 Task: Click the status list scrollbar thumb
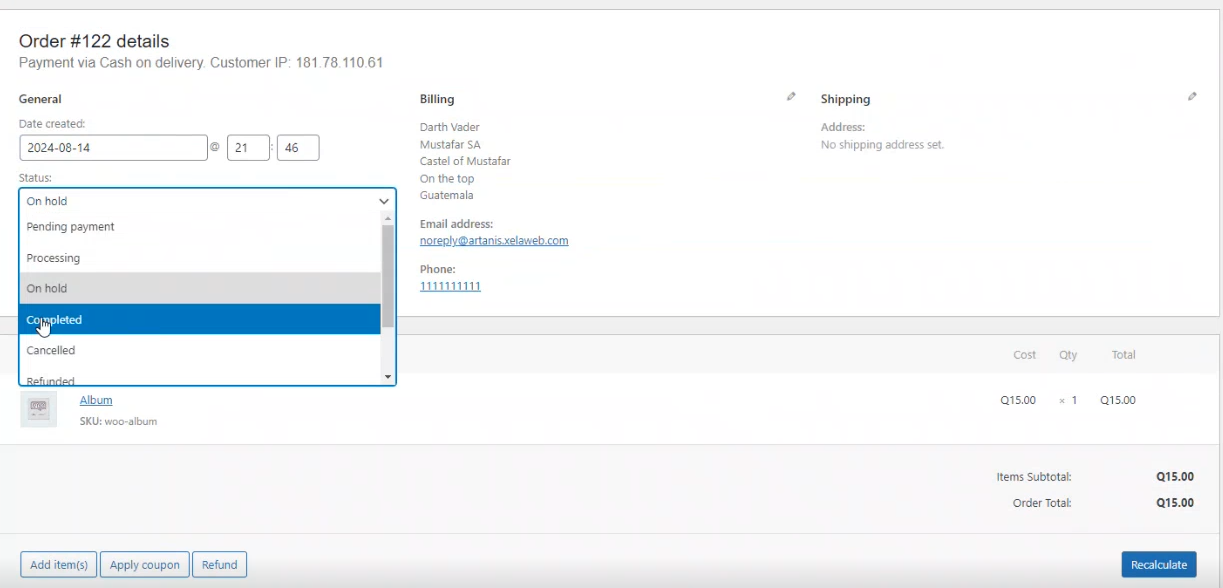[388, 275]
